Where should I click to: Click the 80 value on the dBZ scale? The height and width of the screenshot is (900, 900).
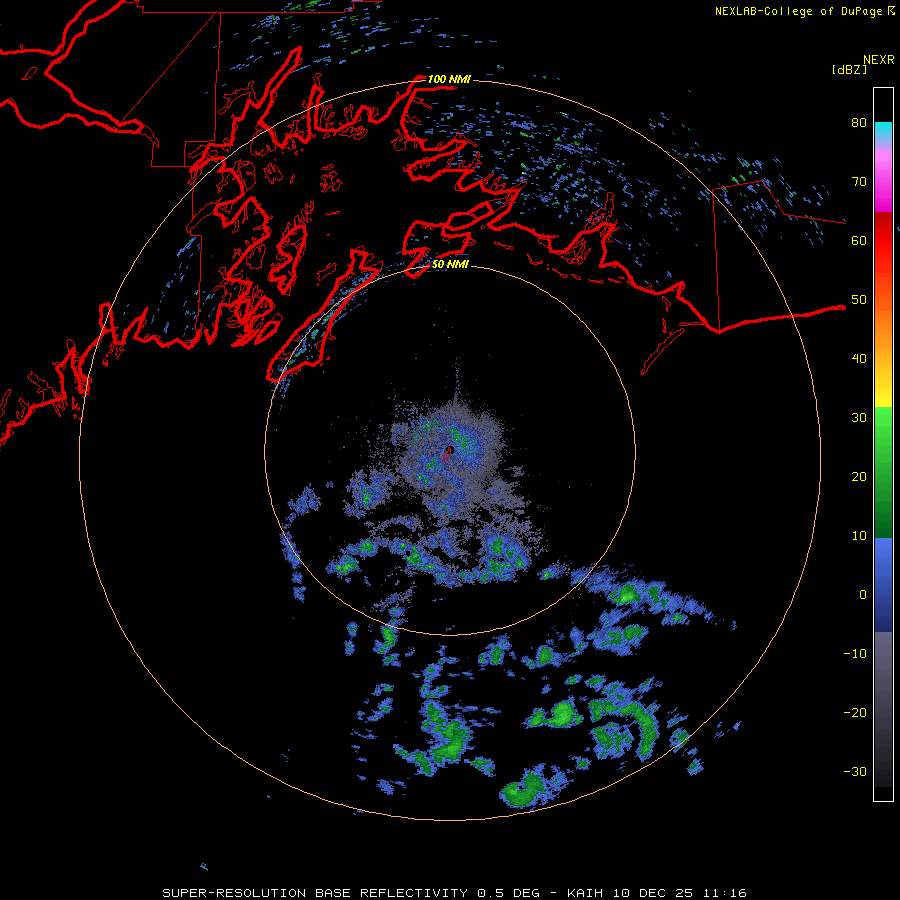pyautogui.click(x=859, y=123)
